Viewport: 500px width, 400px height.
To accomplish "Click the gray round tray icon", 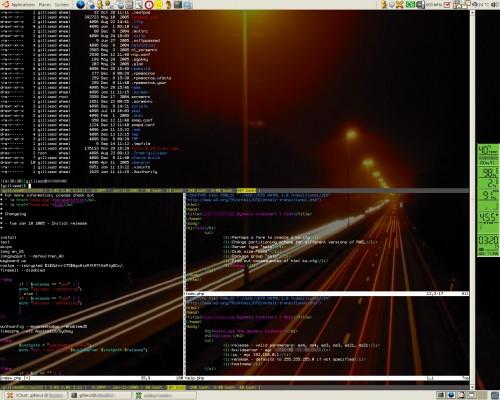I will [391, 5].
